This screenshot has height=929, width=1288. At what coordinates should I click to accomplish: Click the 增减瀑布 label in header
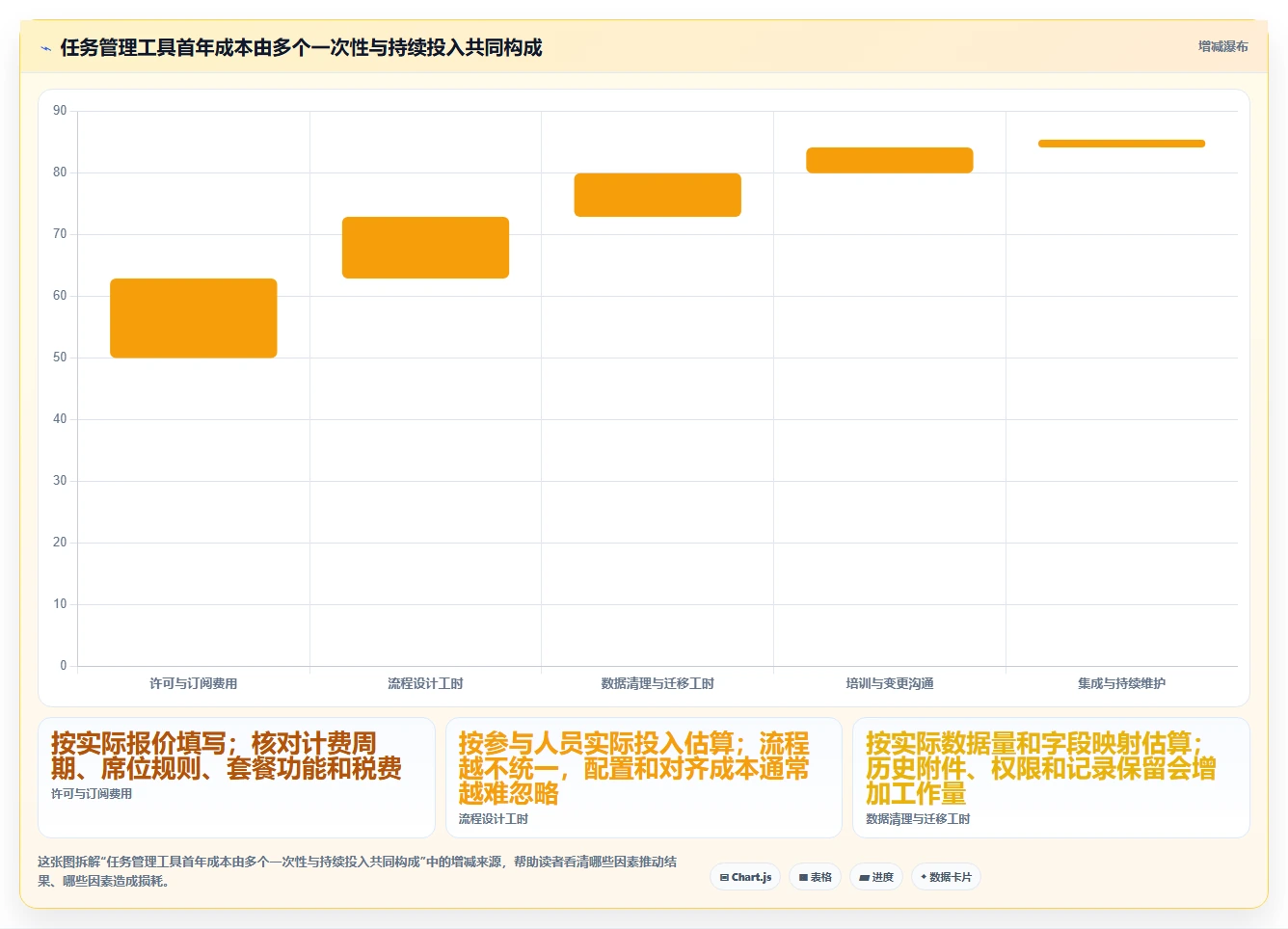coord(1222,46)
